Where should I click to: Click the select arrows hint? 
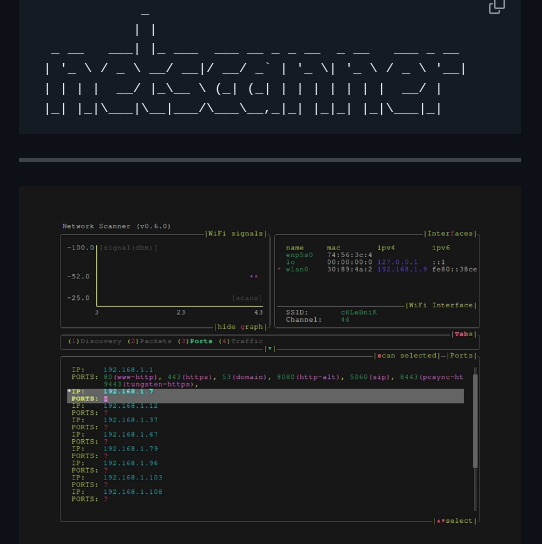(455, 521)
